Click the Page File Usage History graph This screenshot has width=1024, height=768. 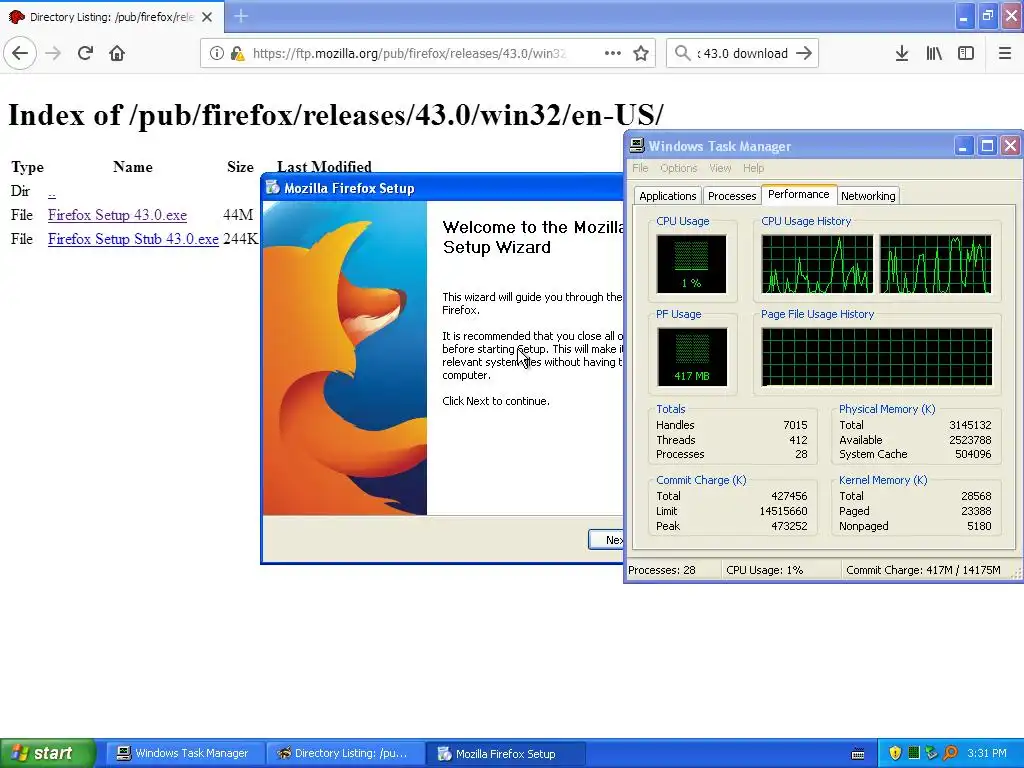click(876, 357)
